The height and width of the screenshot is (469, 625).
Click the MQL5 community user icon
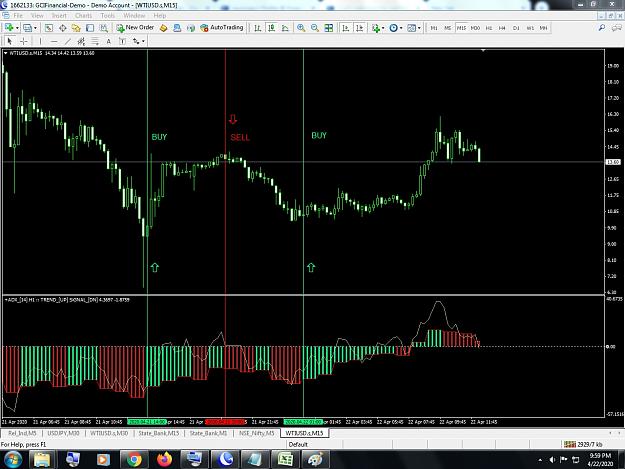(177, 28)
